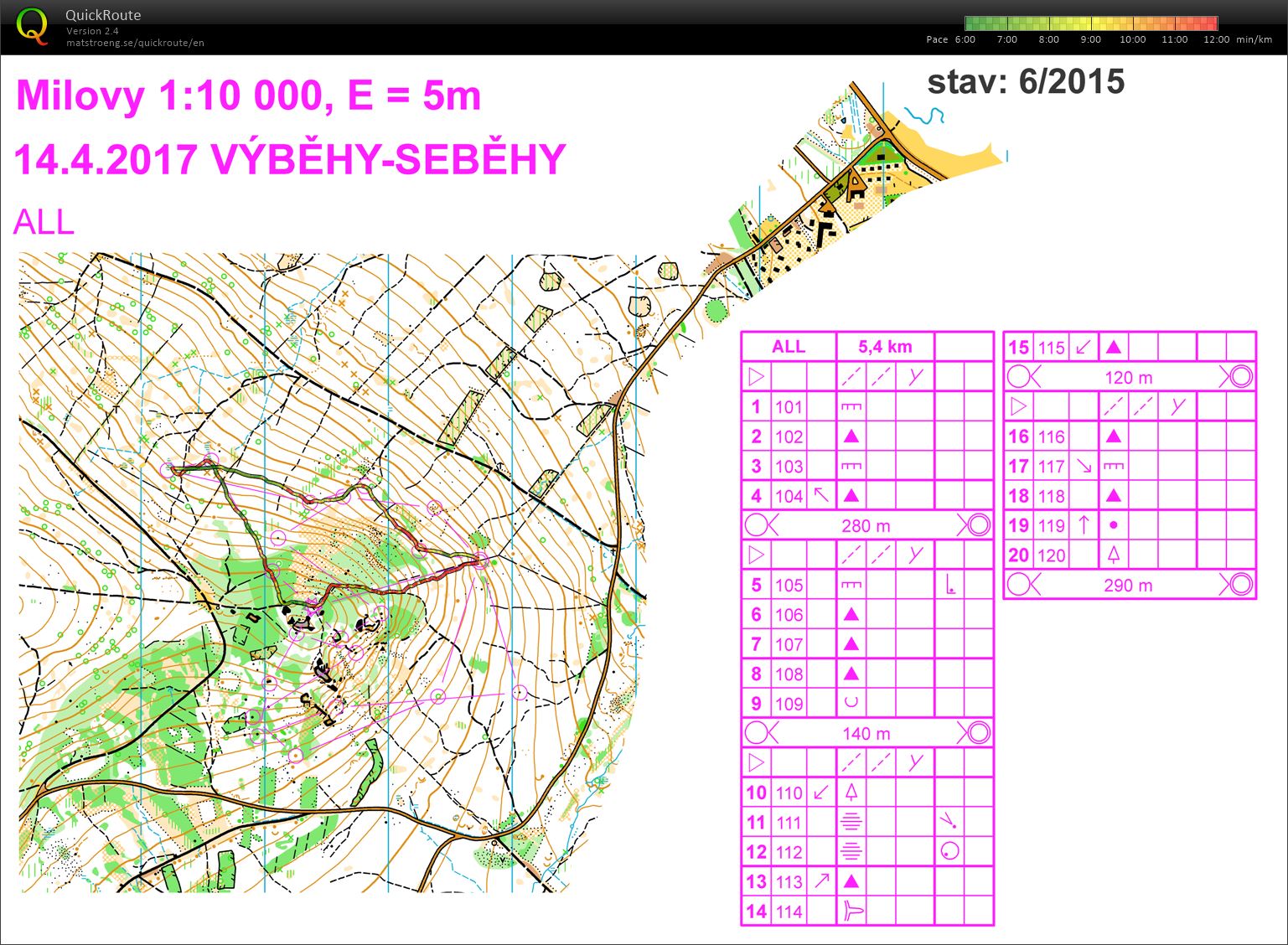Click the cliff symbol in row 103
Image resolution: width=1288 pixels, height=945 pixels.
point(851,467)
